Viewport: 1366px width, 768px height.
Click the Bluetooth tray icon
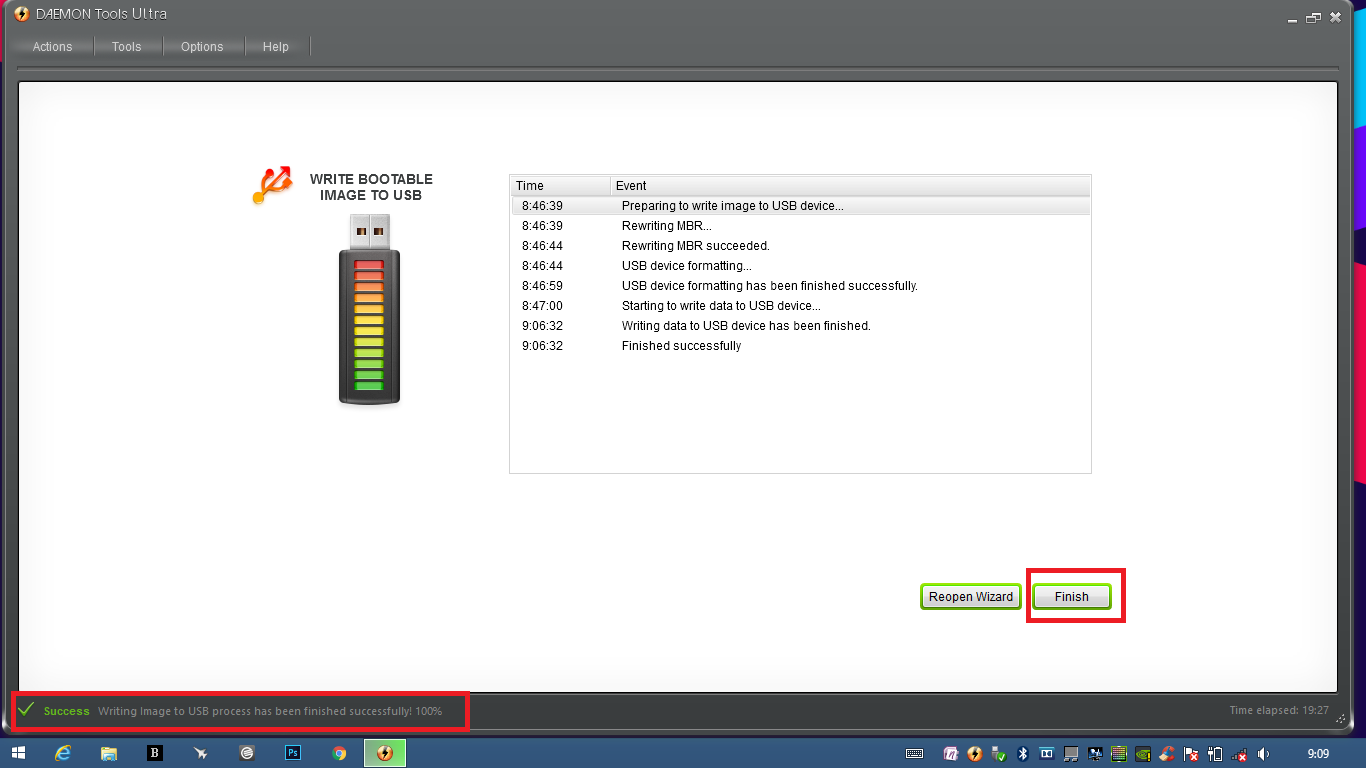click(x=1023, y=754)
